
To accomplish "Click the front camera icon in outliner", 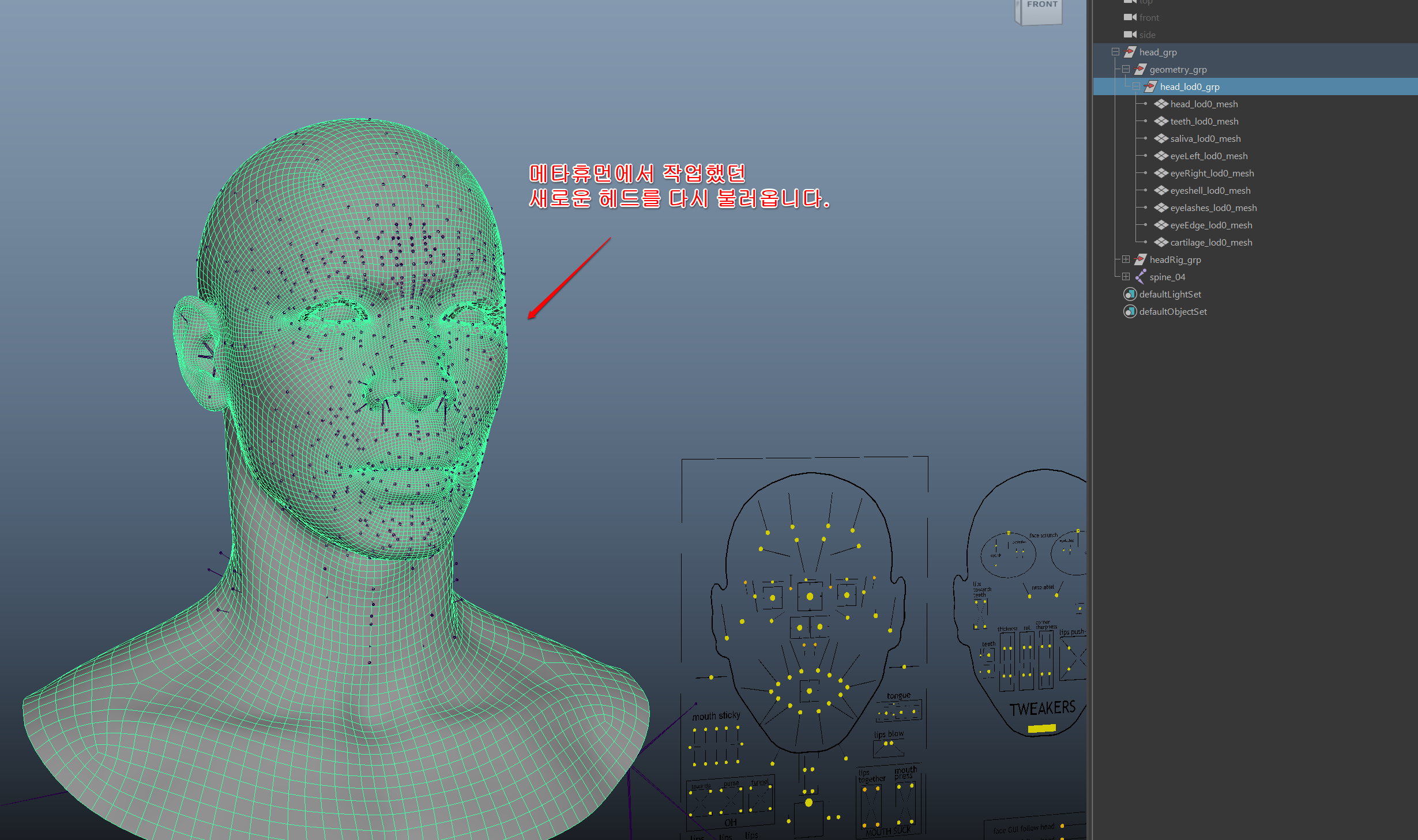I will (x=1130, y=17).
